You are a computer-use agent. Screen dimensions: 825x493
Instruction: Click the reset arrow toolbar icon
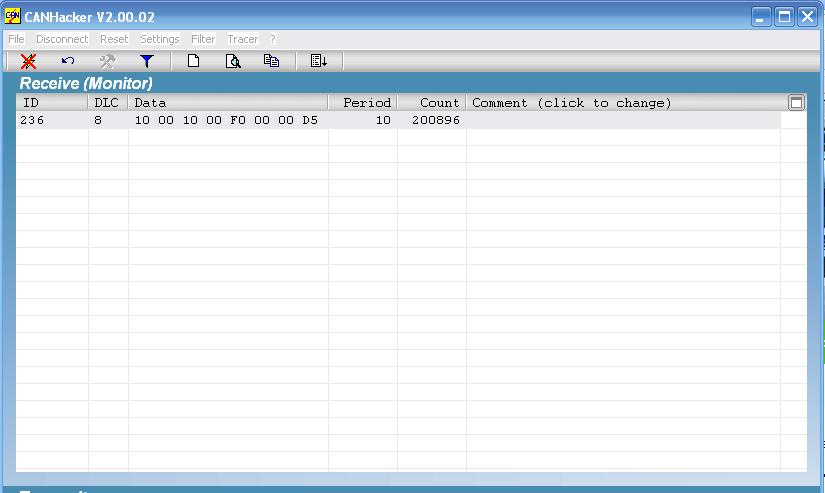point(68,61)
